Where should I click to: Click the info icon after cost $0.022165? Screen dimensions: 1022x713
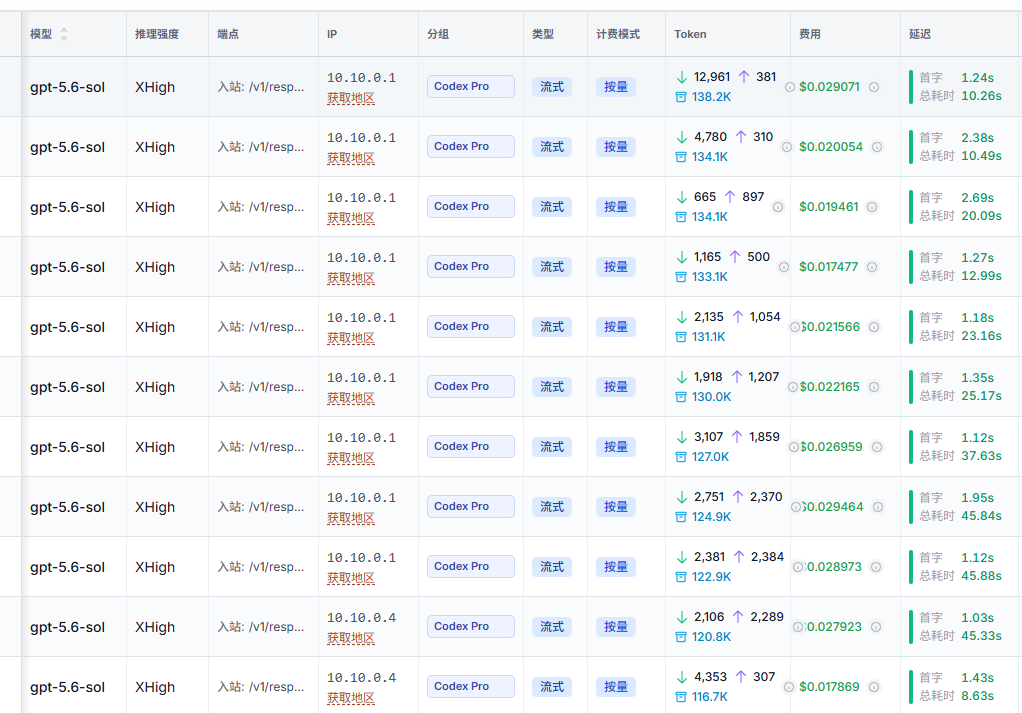click(x=874, y=386)
